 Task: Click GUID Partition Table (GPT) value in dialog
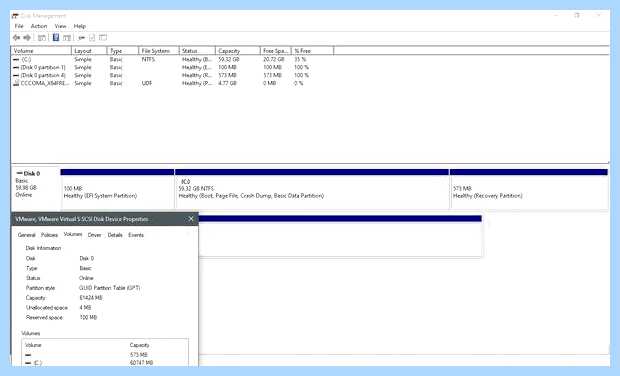click(x=110, y=288)
